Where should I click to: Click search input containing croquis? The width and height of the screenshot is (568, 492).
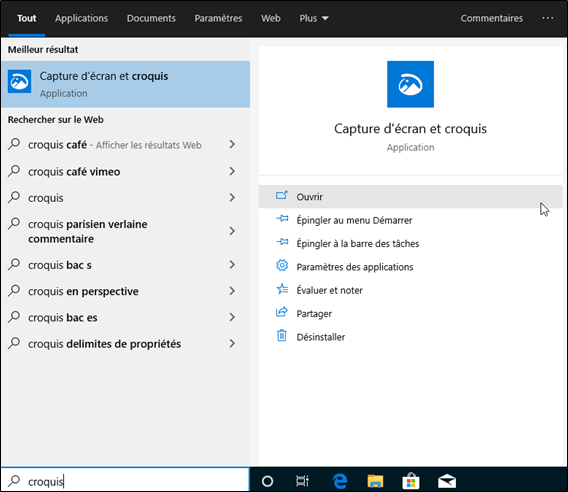coord(125,480)
